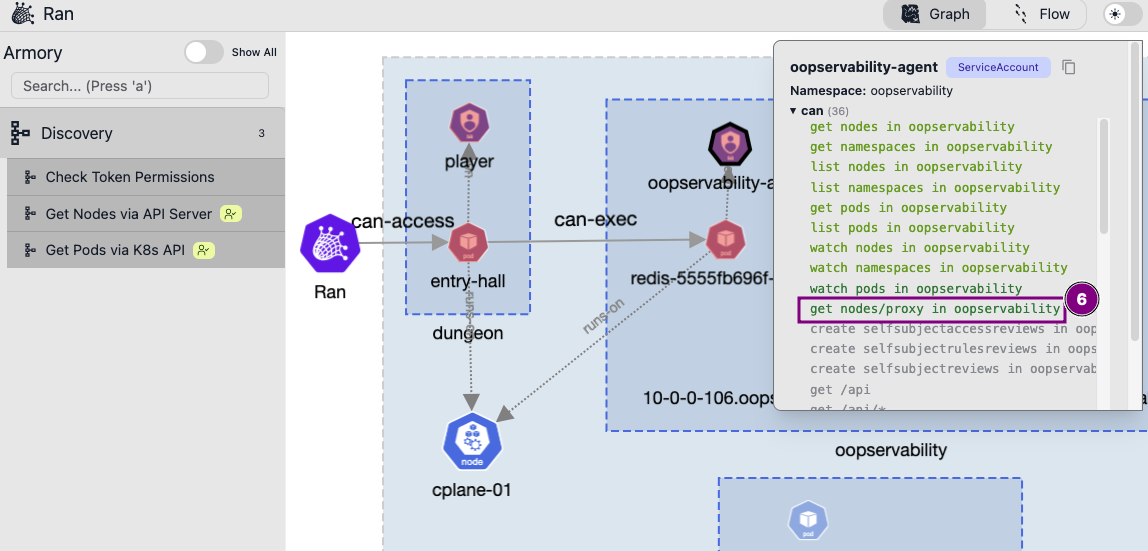This screenshot has width=1148, height=551.
Task: Click the can-access edge label
Action: point(403,221)
